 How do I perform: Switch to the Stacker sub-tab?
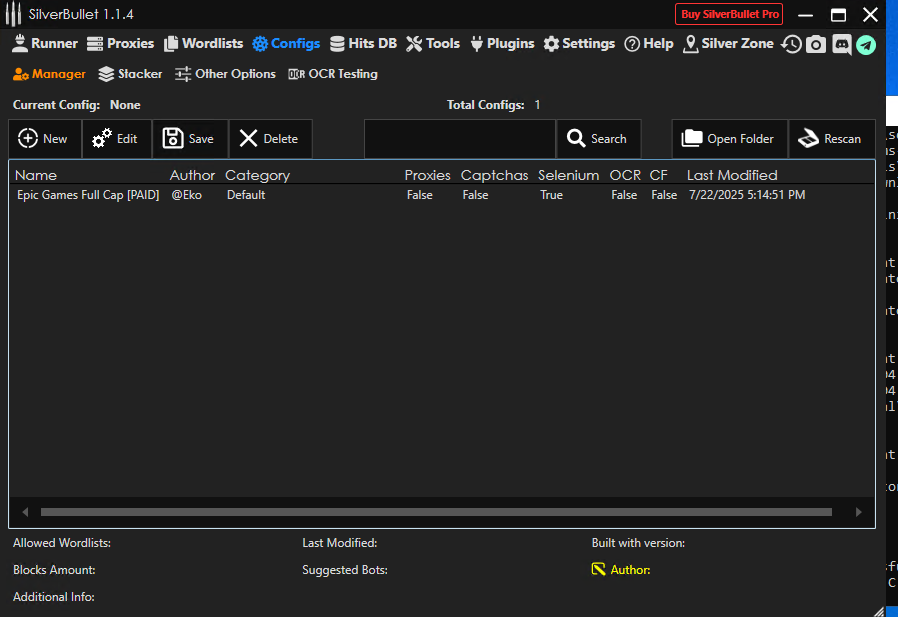pos(130,74)
